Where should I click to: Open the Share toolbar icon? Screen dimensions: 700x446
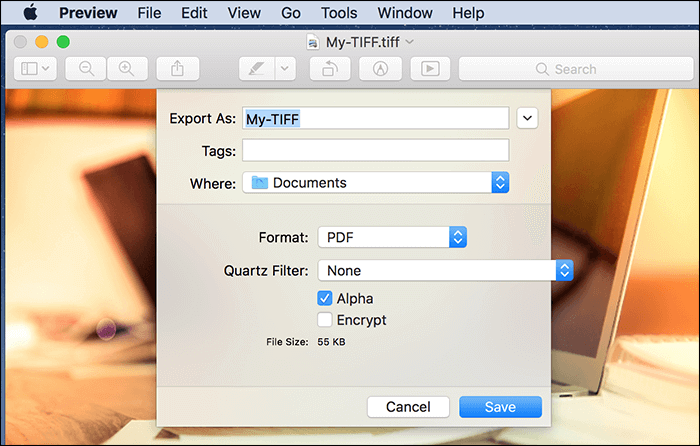[x=178, y=69]
